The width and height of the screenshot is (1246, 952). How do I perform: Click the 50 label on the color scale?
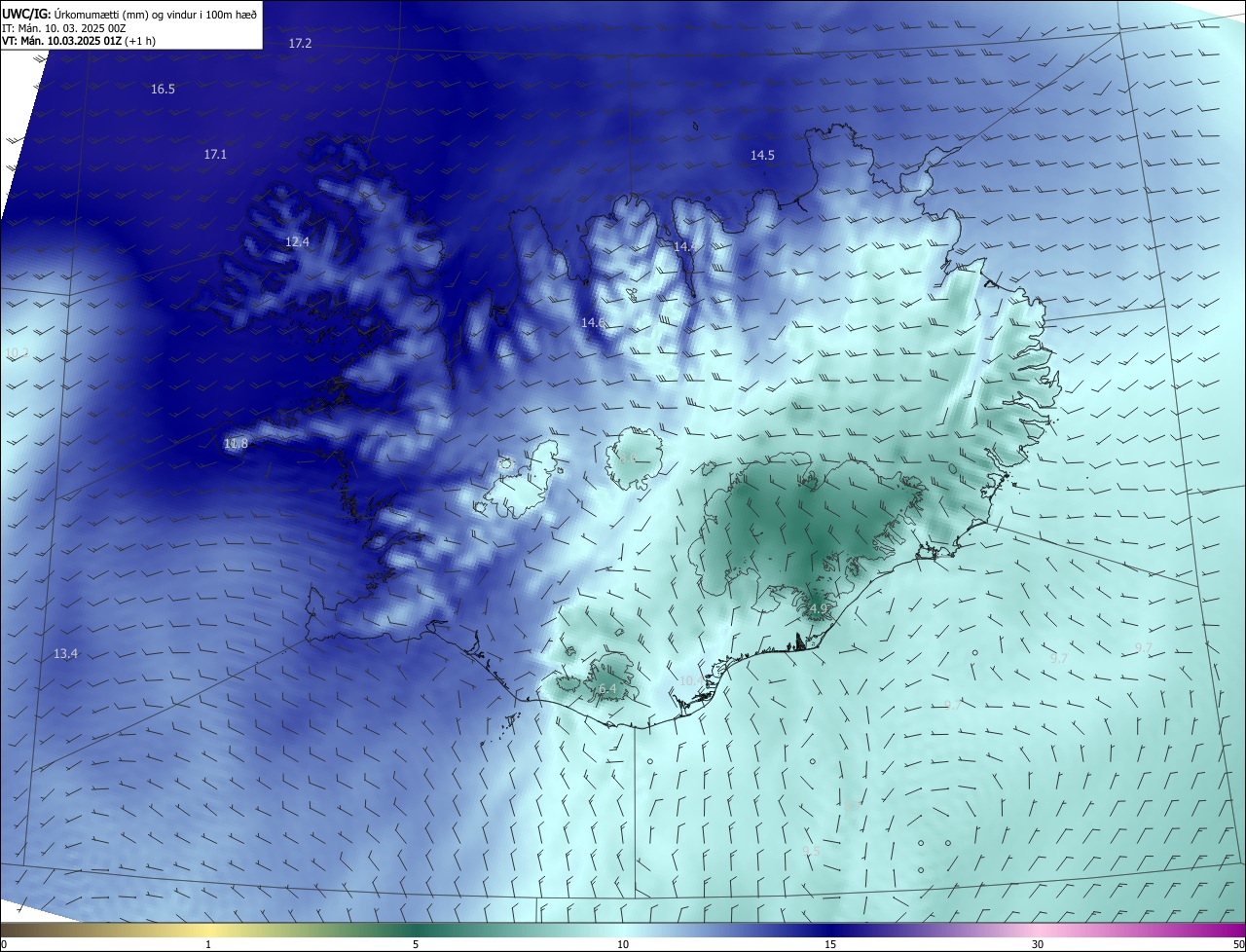1238,944
